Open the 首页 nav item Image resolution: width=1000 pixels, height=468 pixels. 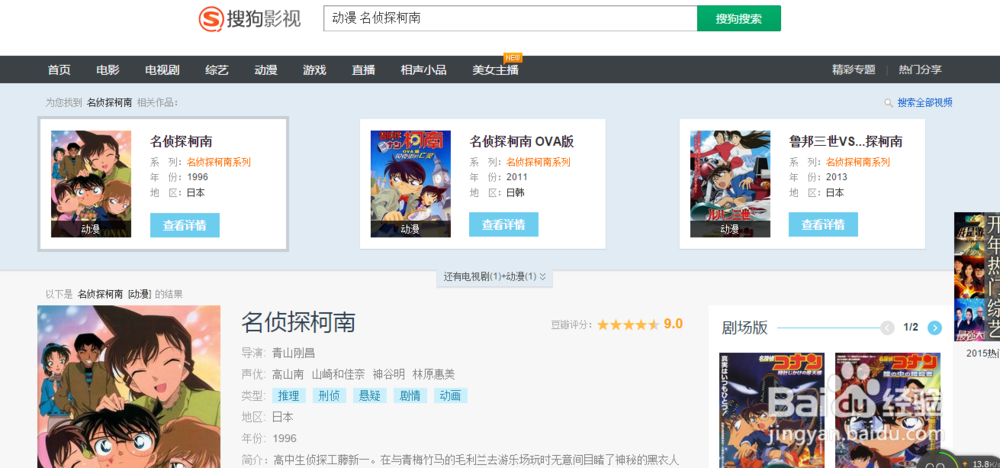click(x=59, y=70)
